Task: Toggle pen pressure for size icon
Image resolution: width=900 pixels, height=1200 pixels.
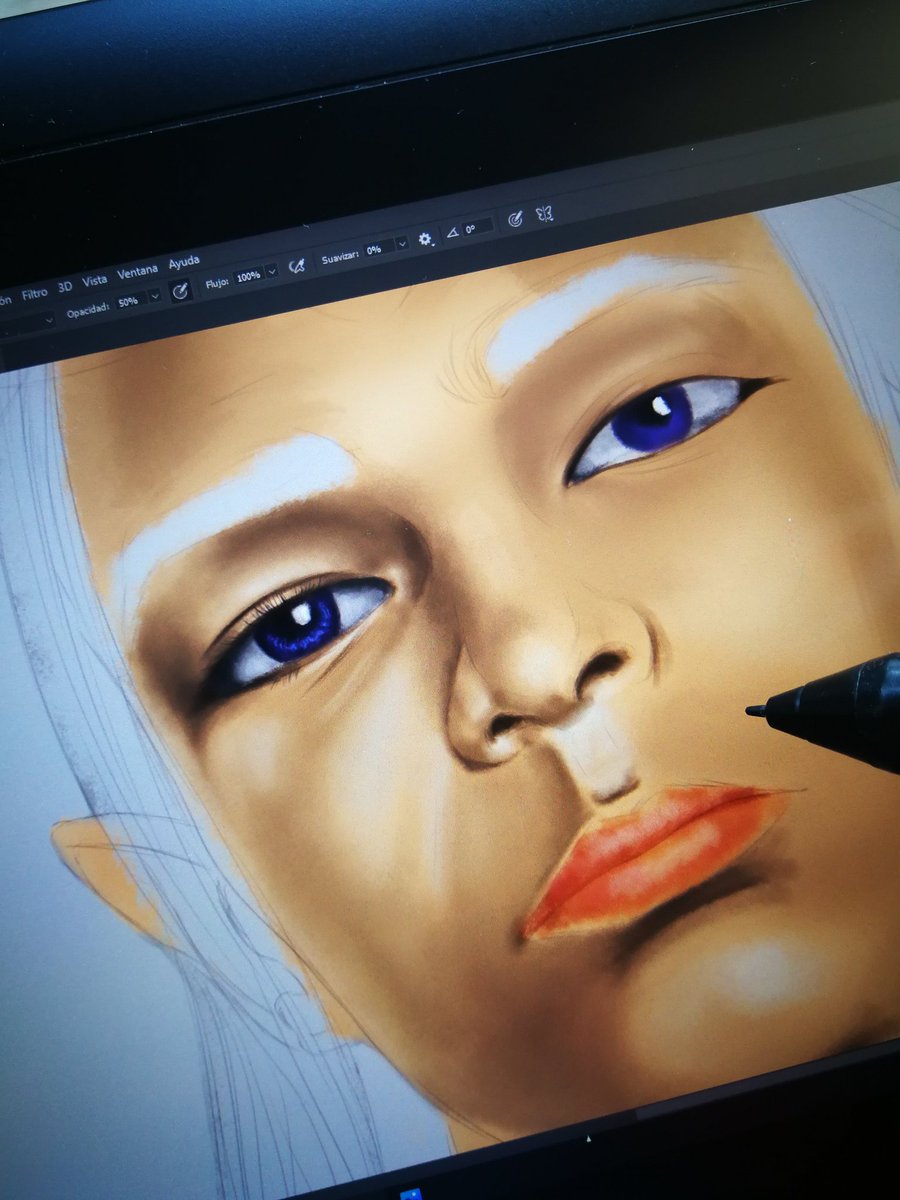Action: 515,219
